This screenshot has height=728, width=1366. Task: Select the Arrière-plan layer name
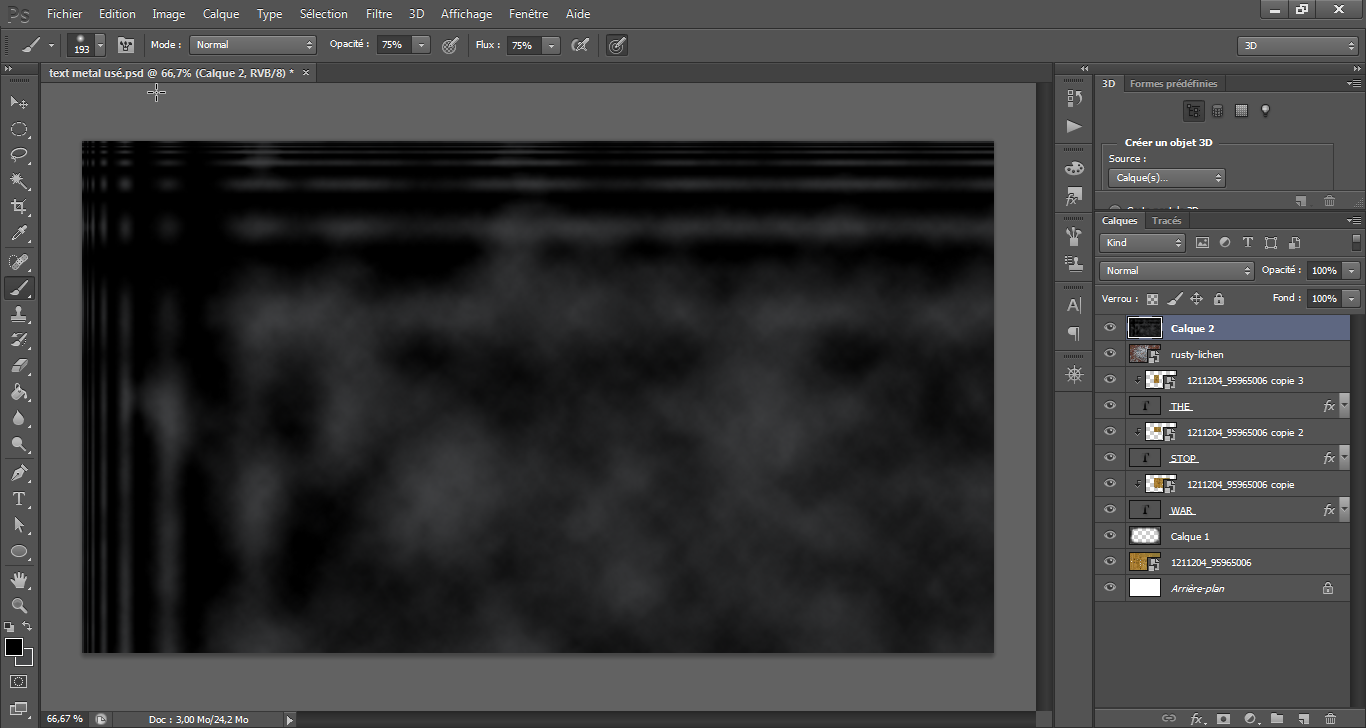(x=1197, y=588)
